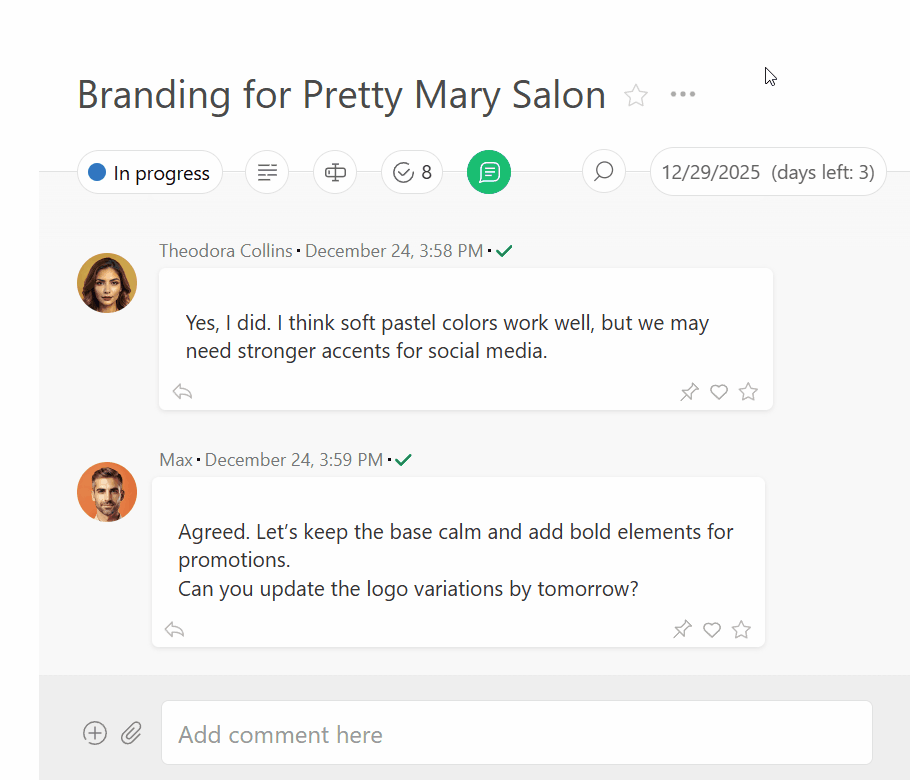Open the 12/29/2025 due date picker
Viewport: 910px width, 780px height.
click(x=767, y=171)
